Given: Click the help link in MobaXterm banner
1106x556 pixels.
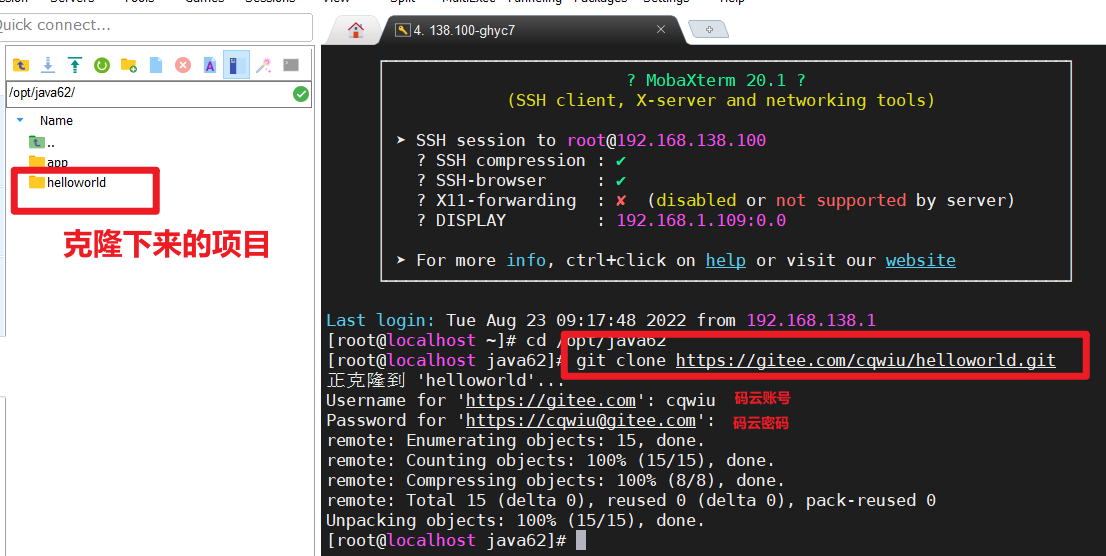Looking at the screenshot, I should click(726, 260).
